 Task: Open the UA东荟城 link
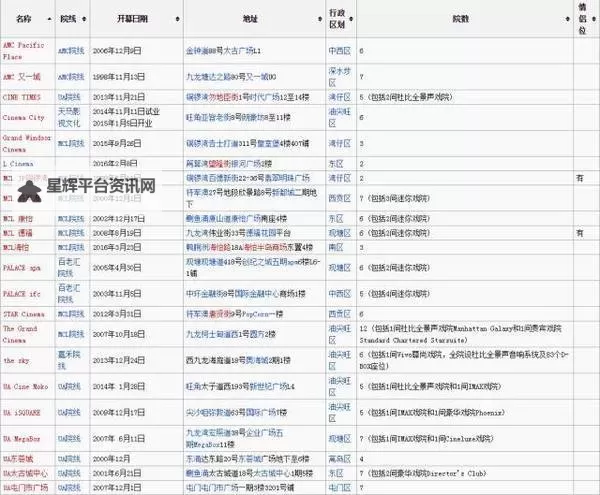point(18,459)
